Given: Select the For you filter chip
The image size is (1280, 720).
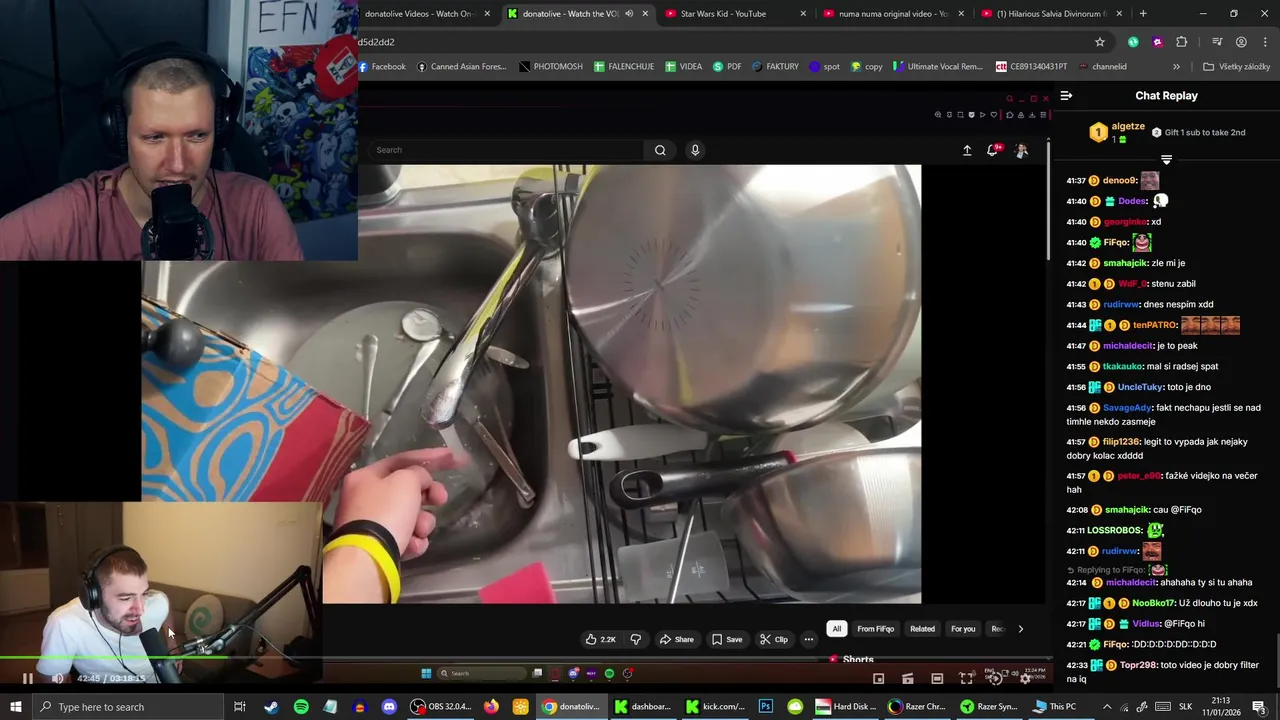Looking at the screenshot, I should point(963,629).
